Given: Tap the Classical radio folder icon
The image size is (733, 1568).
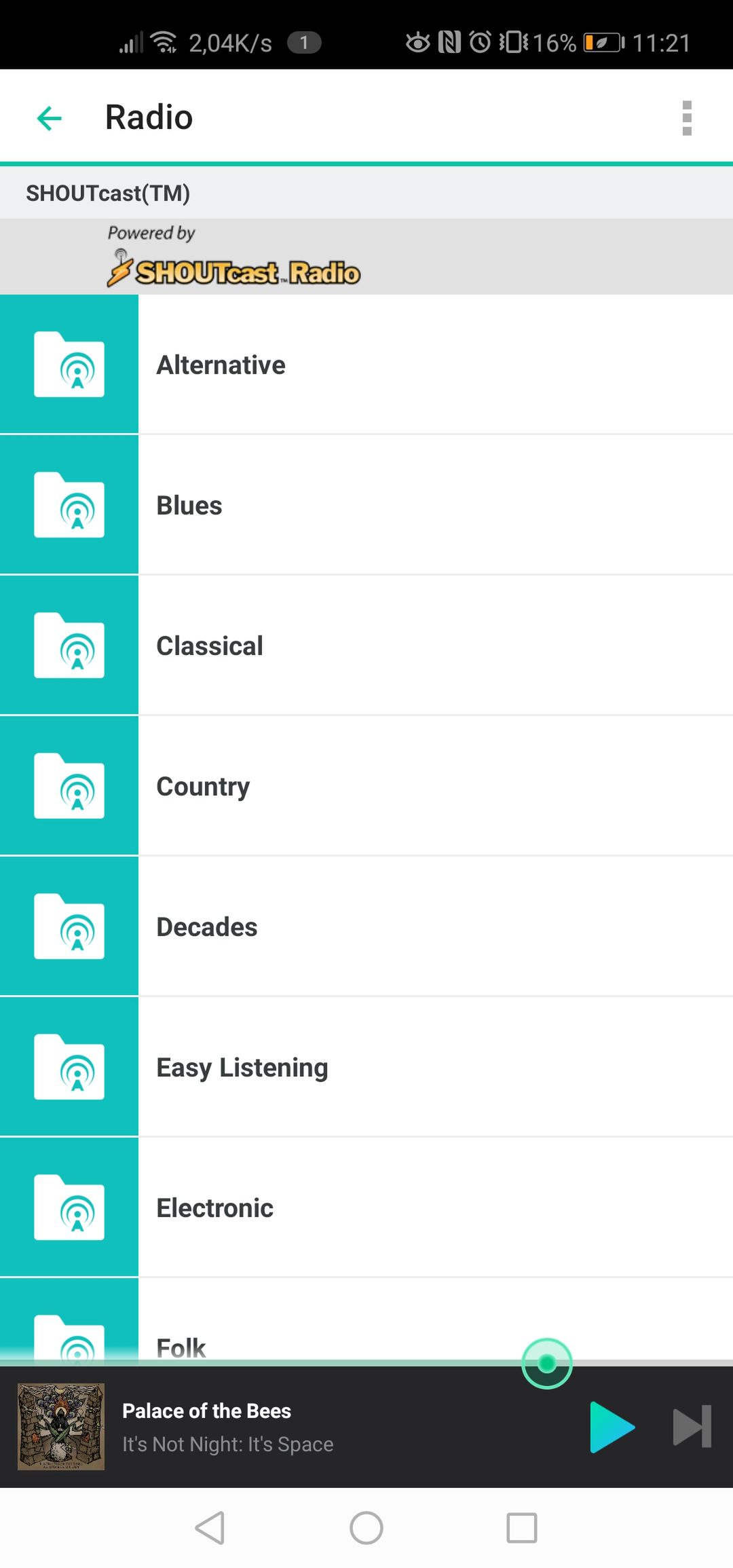Looking at the screenshot, I should point(69,646).
